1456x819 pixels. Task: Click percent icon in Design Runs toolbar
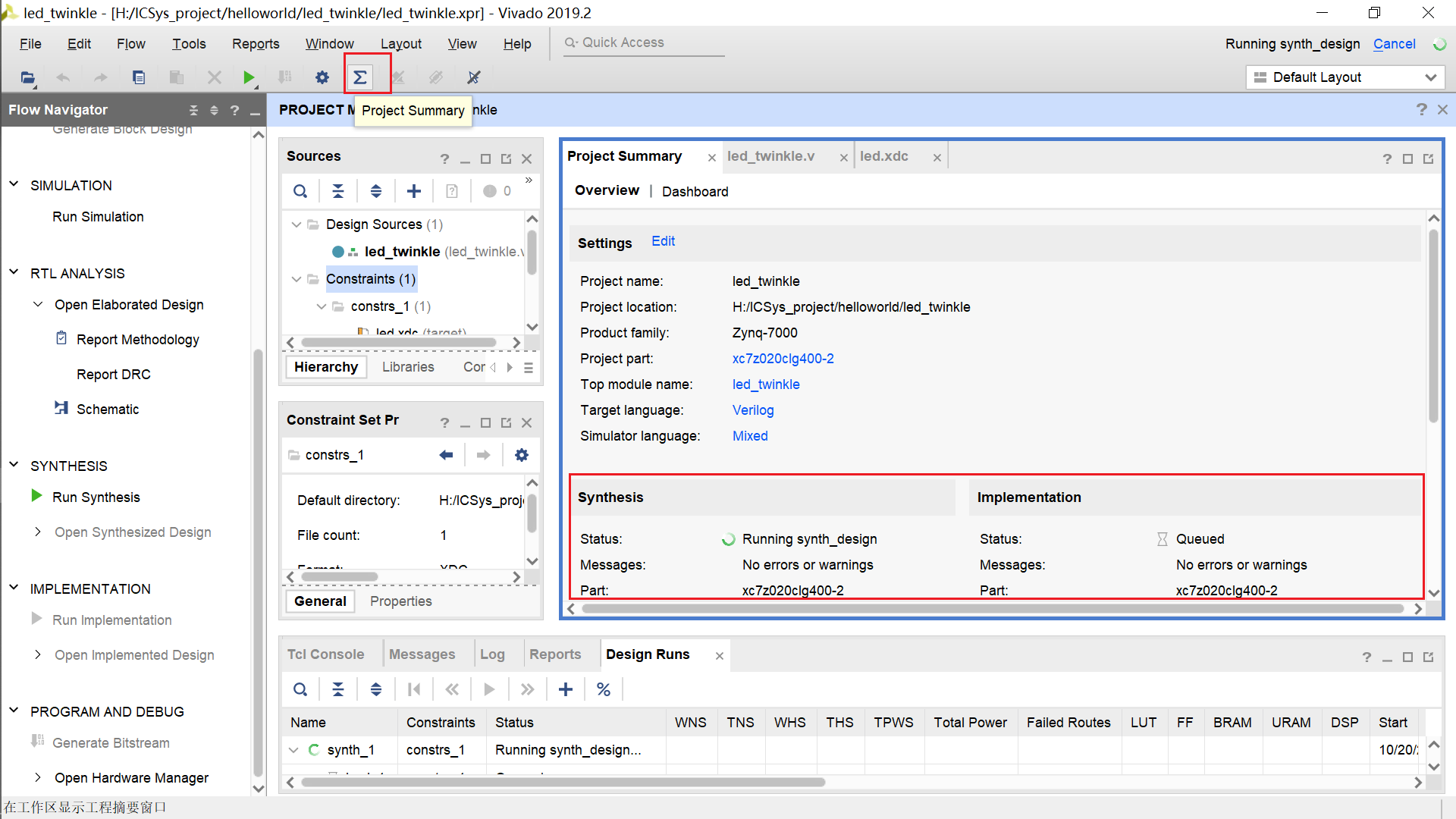(604, 689)
